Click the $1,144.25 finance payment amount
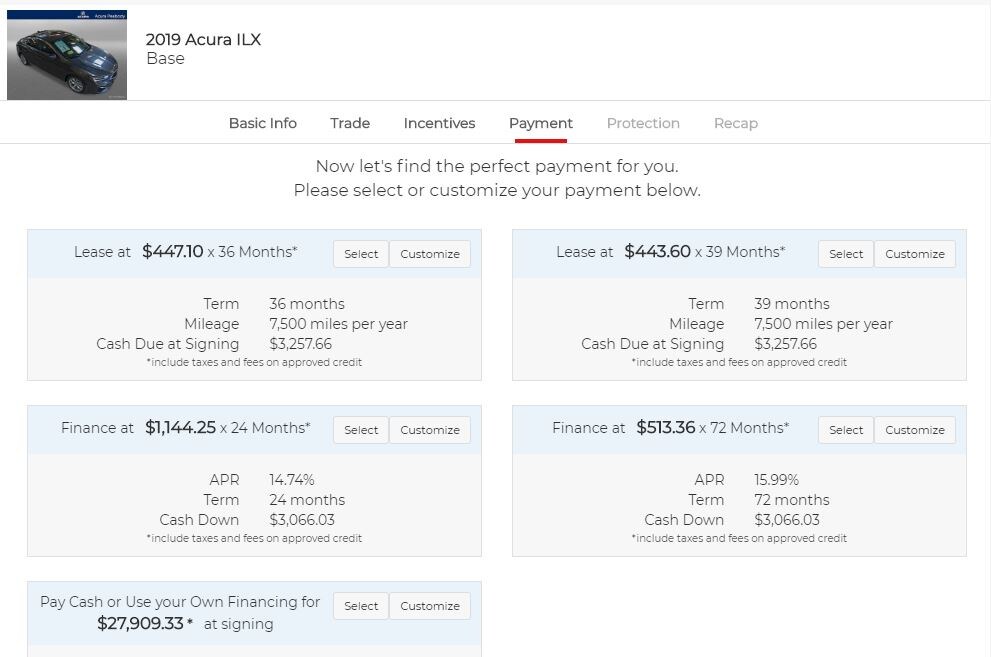This screenshot has height=657, width=991. tap(180, 428)
